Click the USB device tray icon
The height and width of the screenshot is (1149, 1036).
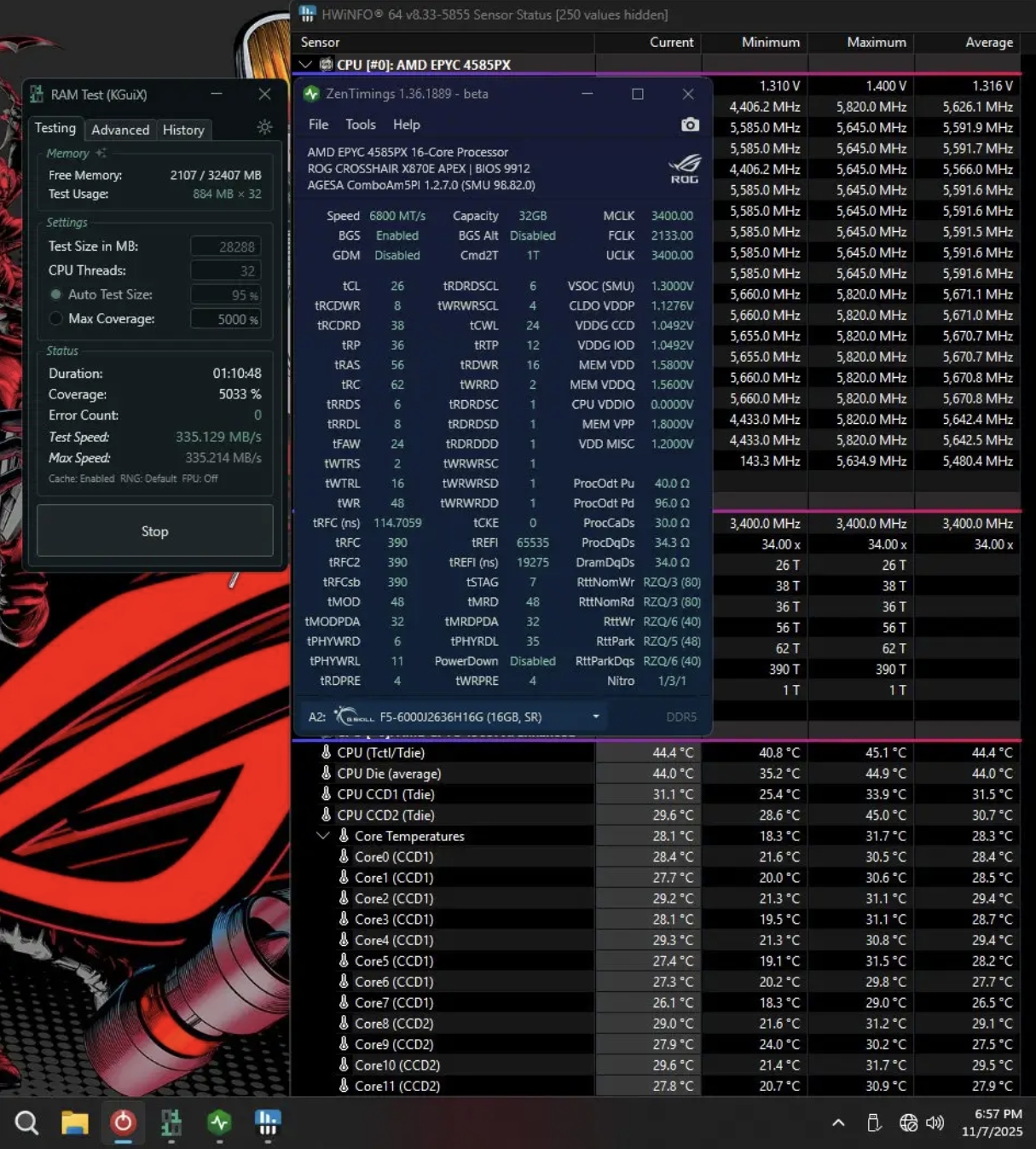874,1123
